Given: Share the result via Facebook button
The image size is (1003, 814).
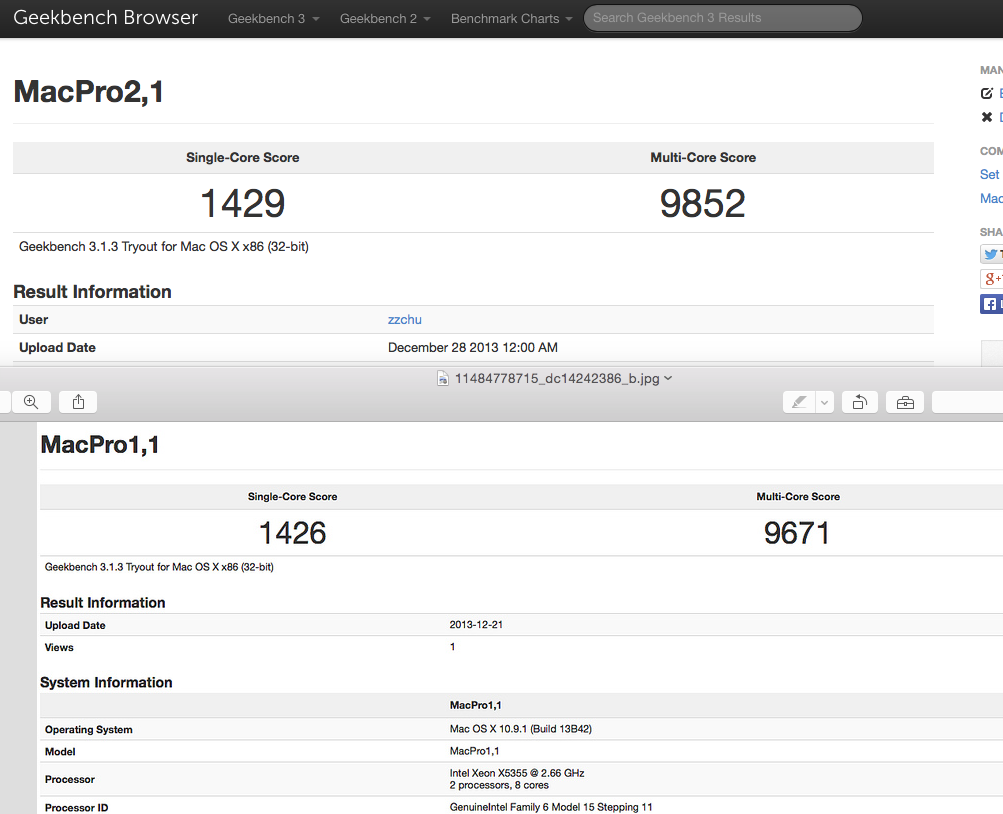Looking at the screenshot, I should [991, 304].
